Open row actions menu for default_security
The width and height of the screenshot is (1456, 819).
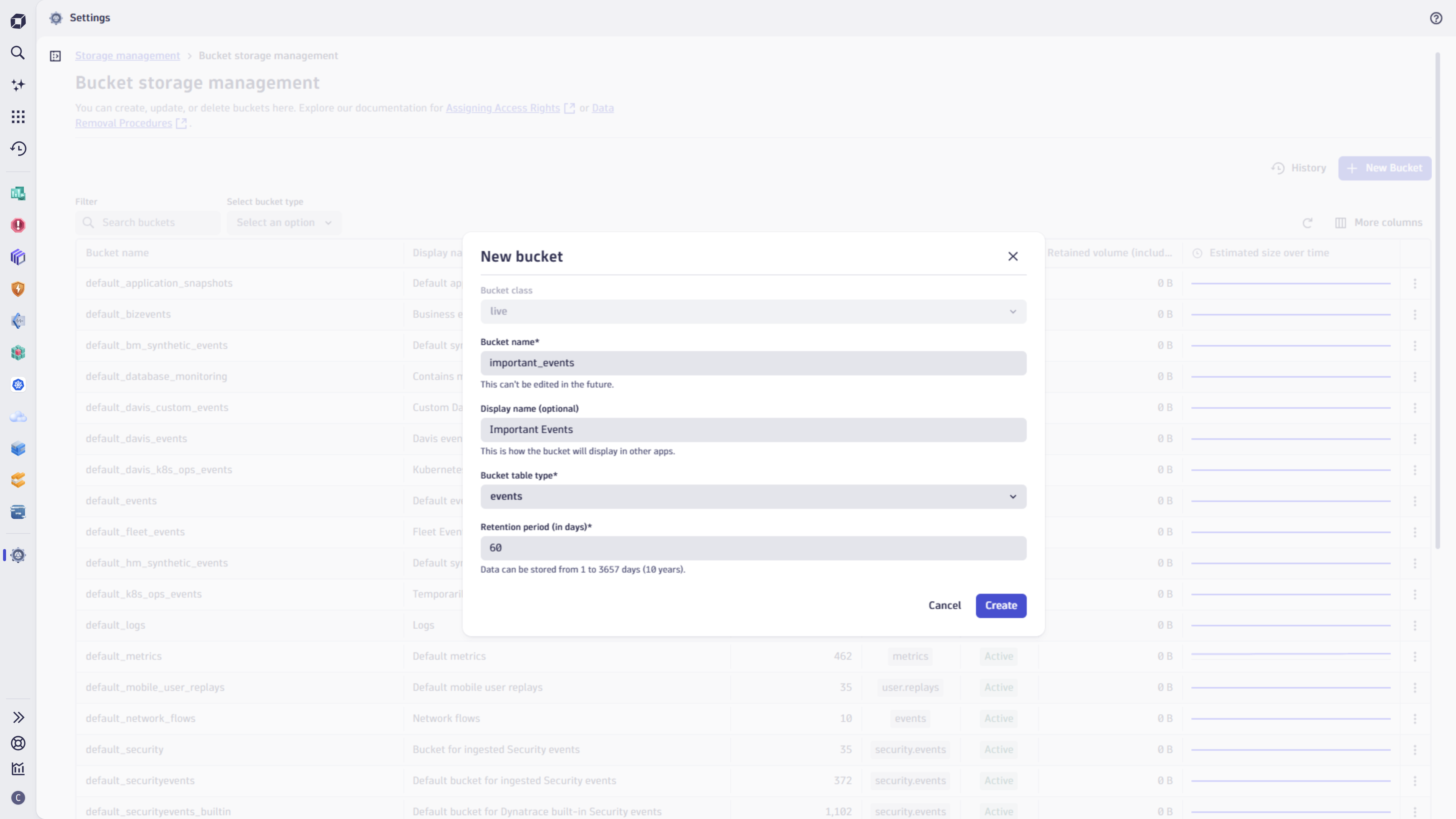point(1415,750)
